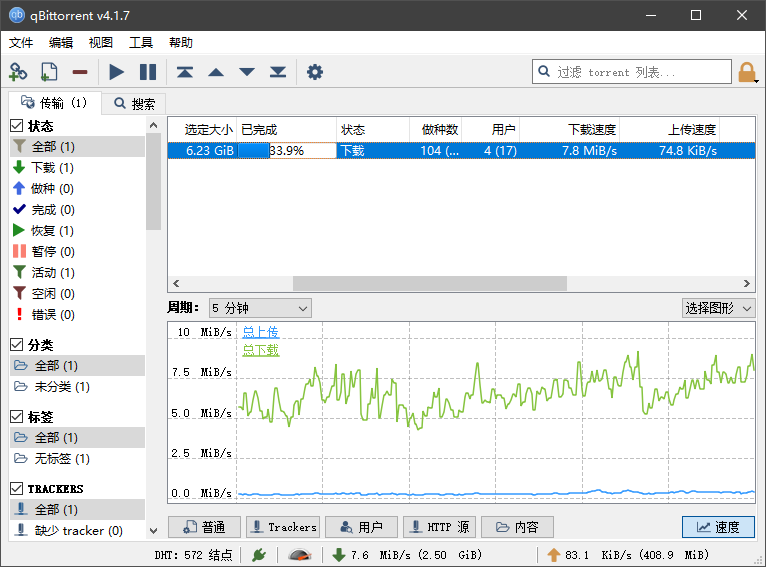Click the red delete torrent icon

pos(80,72)
